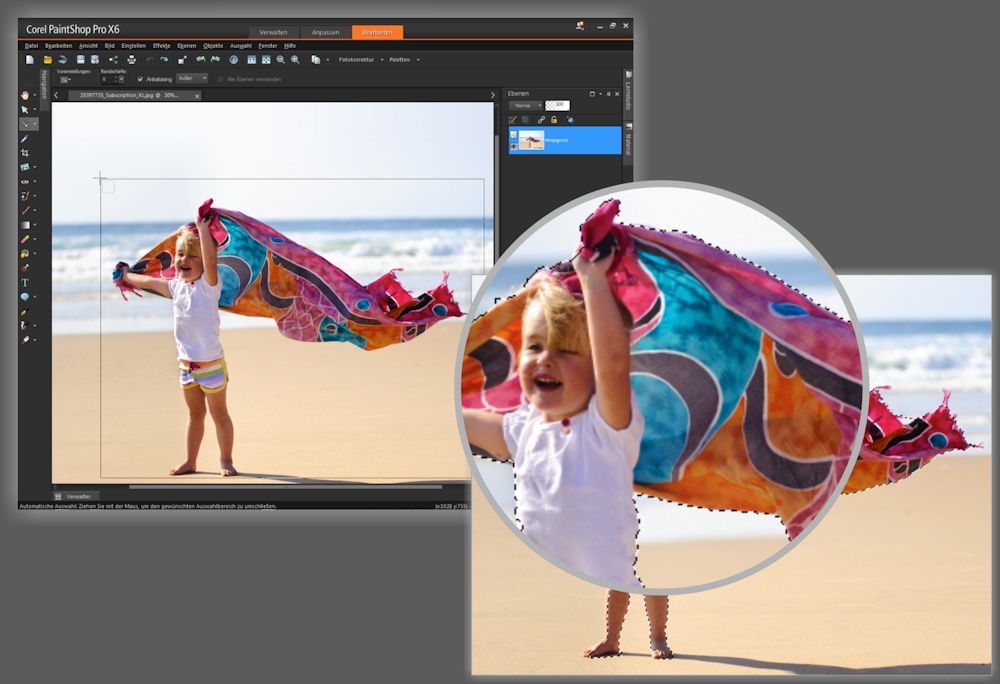
Task: Open the Auswahl menu
Action: pos(241,46)
